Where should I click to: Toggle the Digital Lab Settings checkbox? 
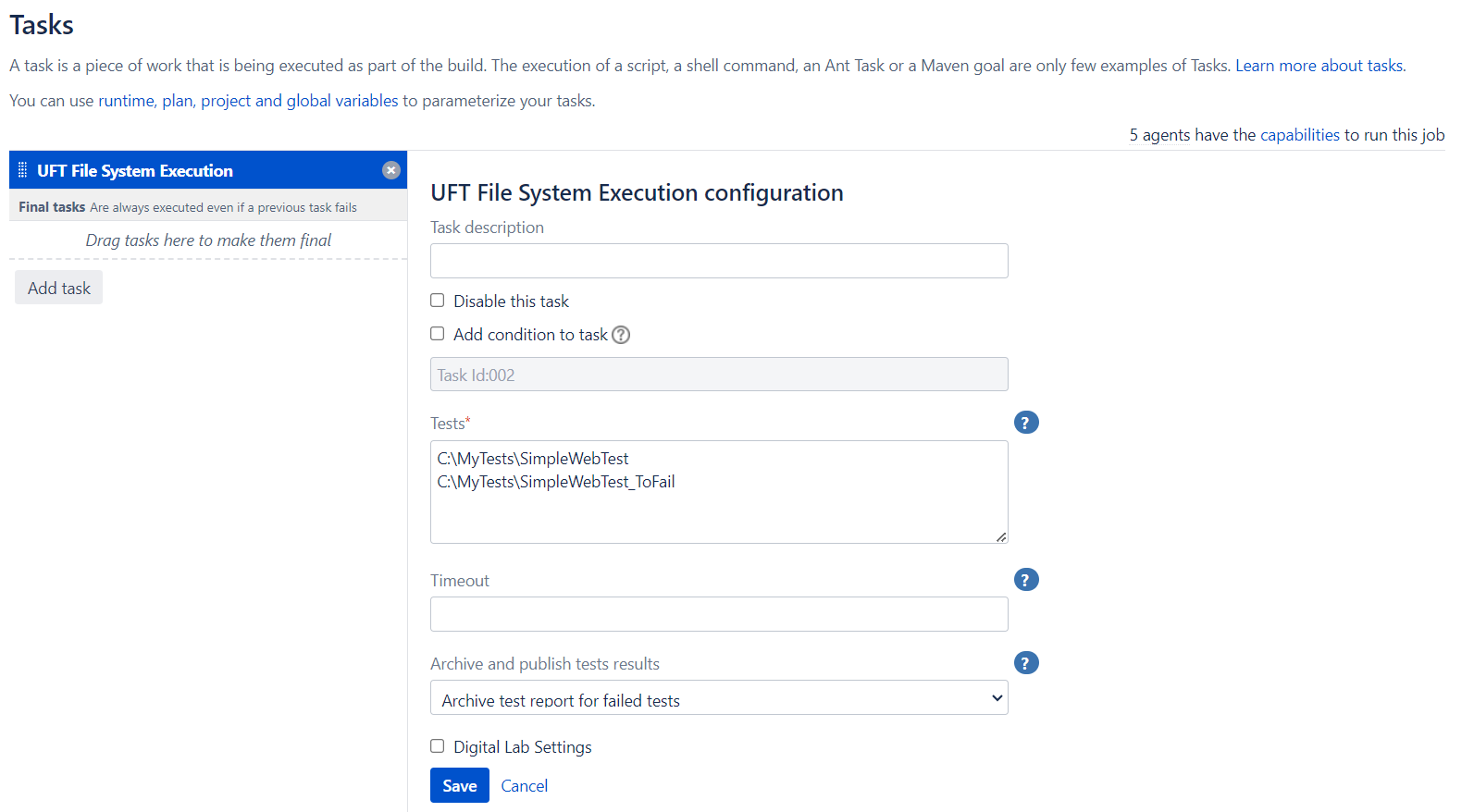438,746
